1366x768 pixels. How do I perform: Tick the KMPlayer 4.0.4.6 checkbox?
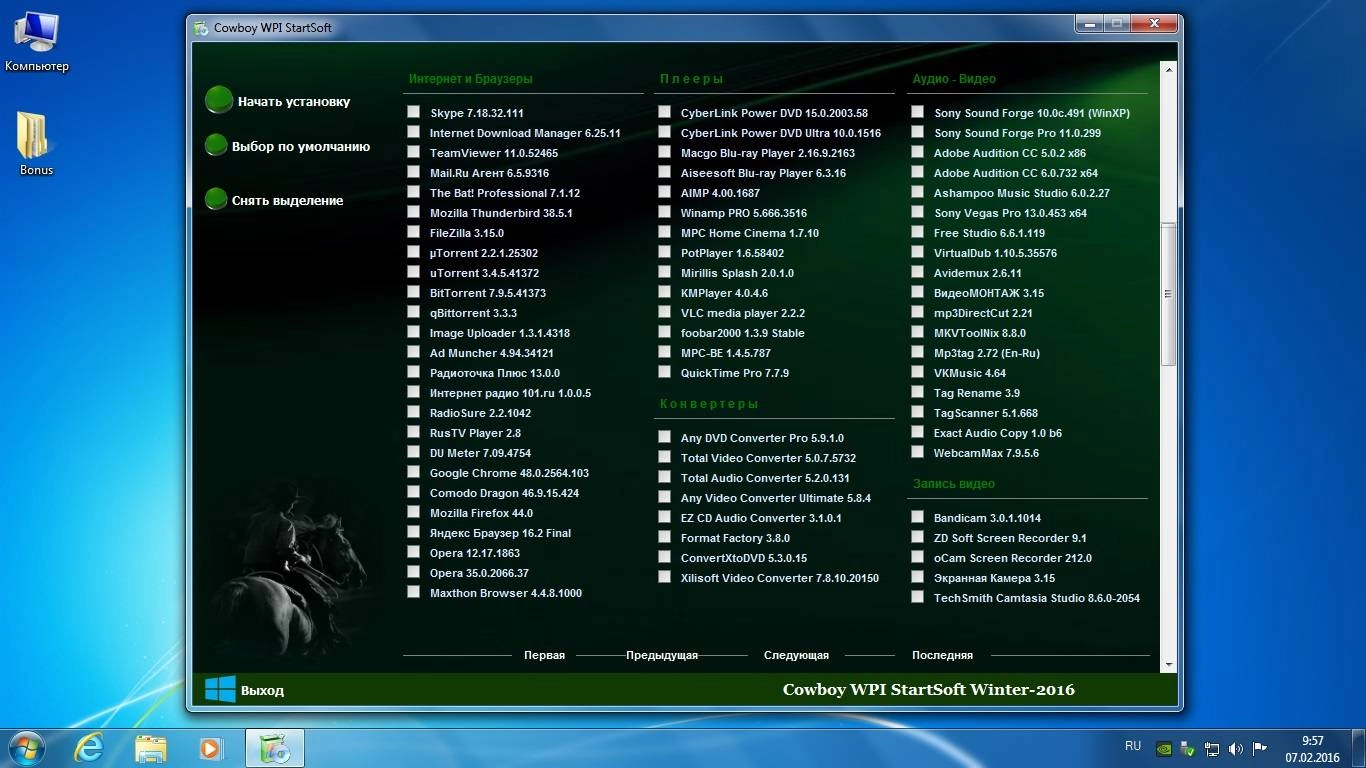click(664, 292)
